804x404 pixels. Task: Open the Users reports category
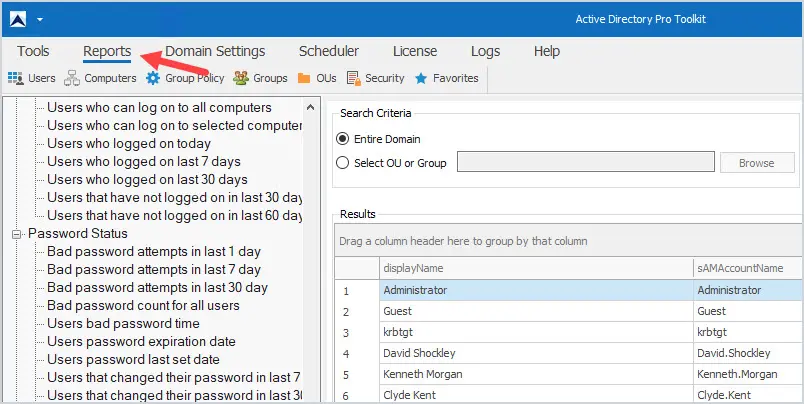[x=32, y=78]
